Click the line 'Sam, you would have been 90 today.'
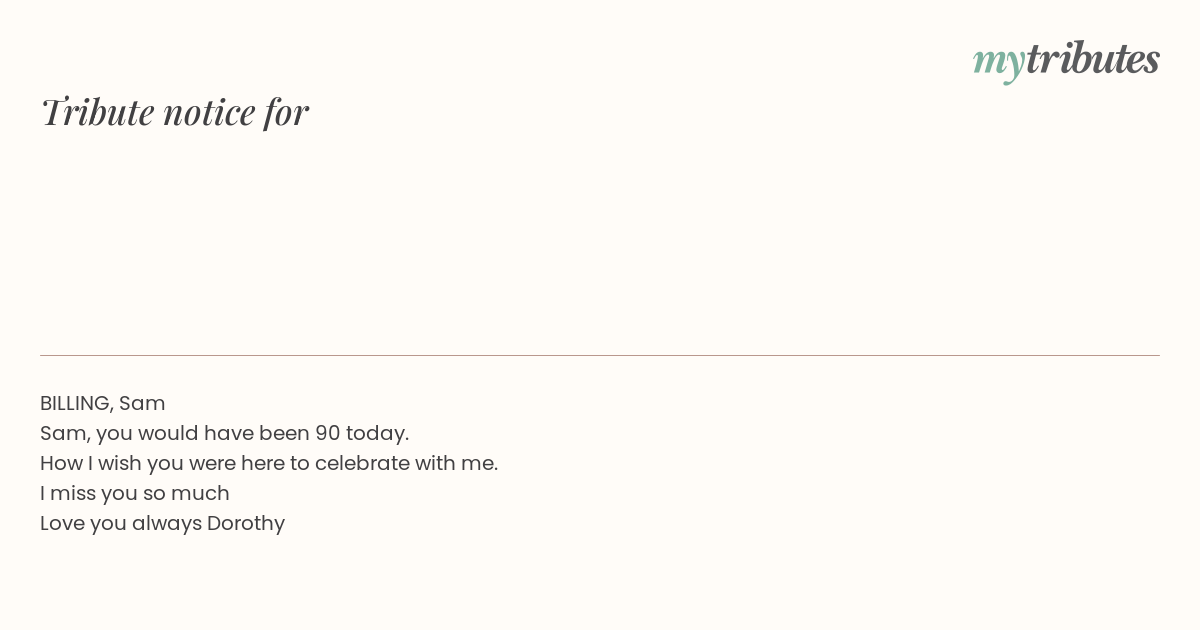 click(x=225, y=433)
